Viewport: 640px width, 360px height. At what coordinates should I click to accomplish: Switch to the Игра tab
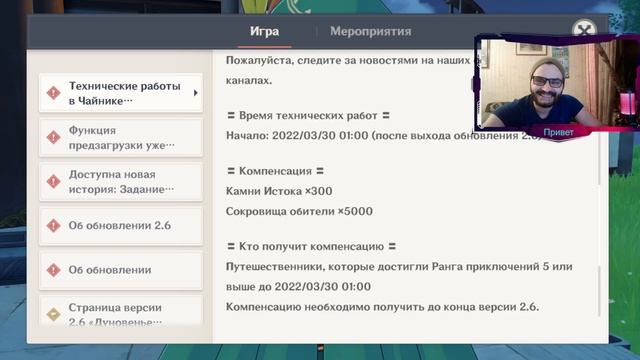pos(264,31)
